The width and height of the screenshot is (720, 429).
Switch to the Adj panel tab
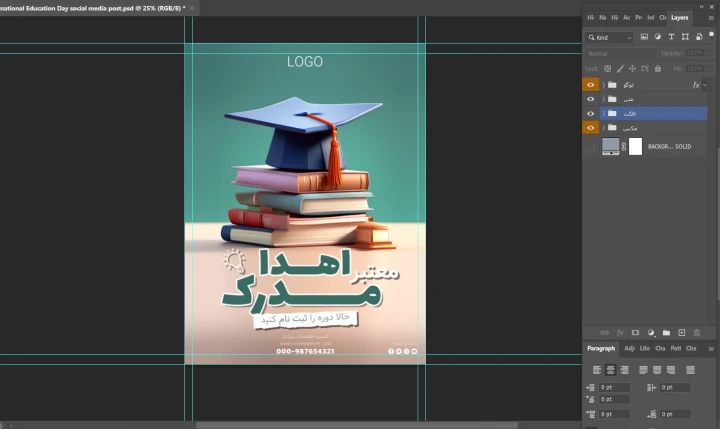pyautogui.click(x=630, y=348)
